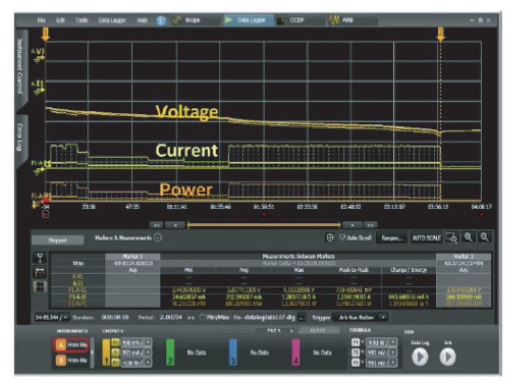This screenshot has width=520, height=387.
Task: Switch to the Scope tab
Action: click(x=187, y=20)
